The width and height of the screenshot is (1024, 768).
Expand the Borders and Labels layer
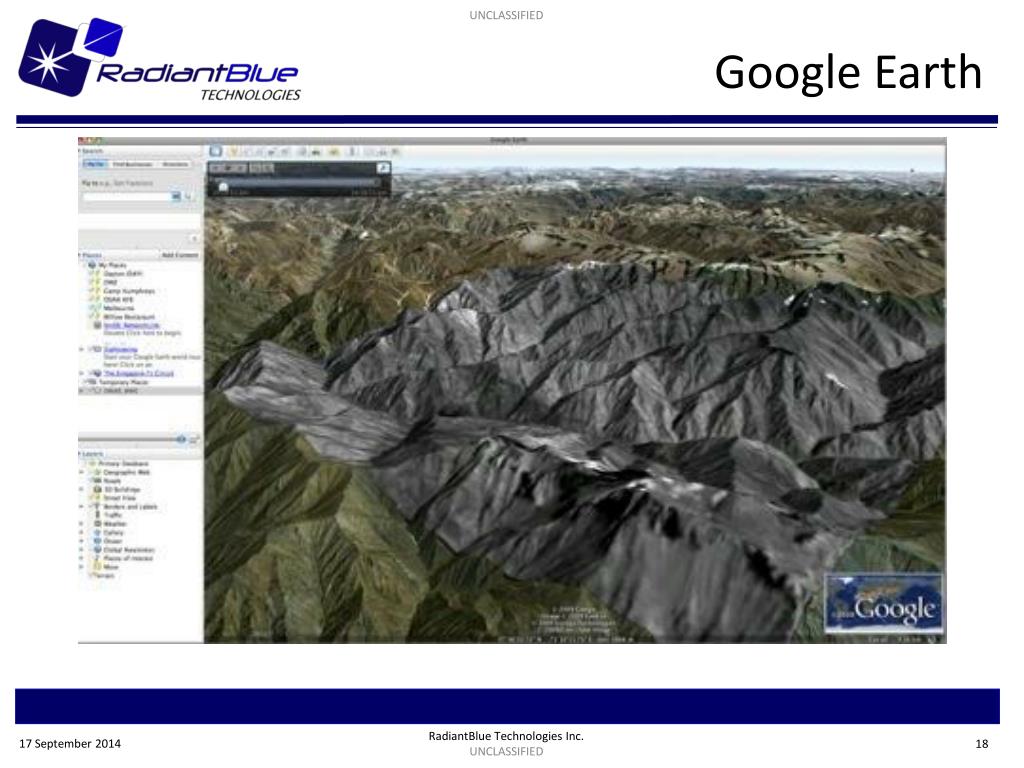click(x=82, y=506)
